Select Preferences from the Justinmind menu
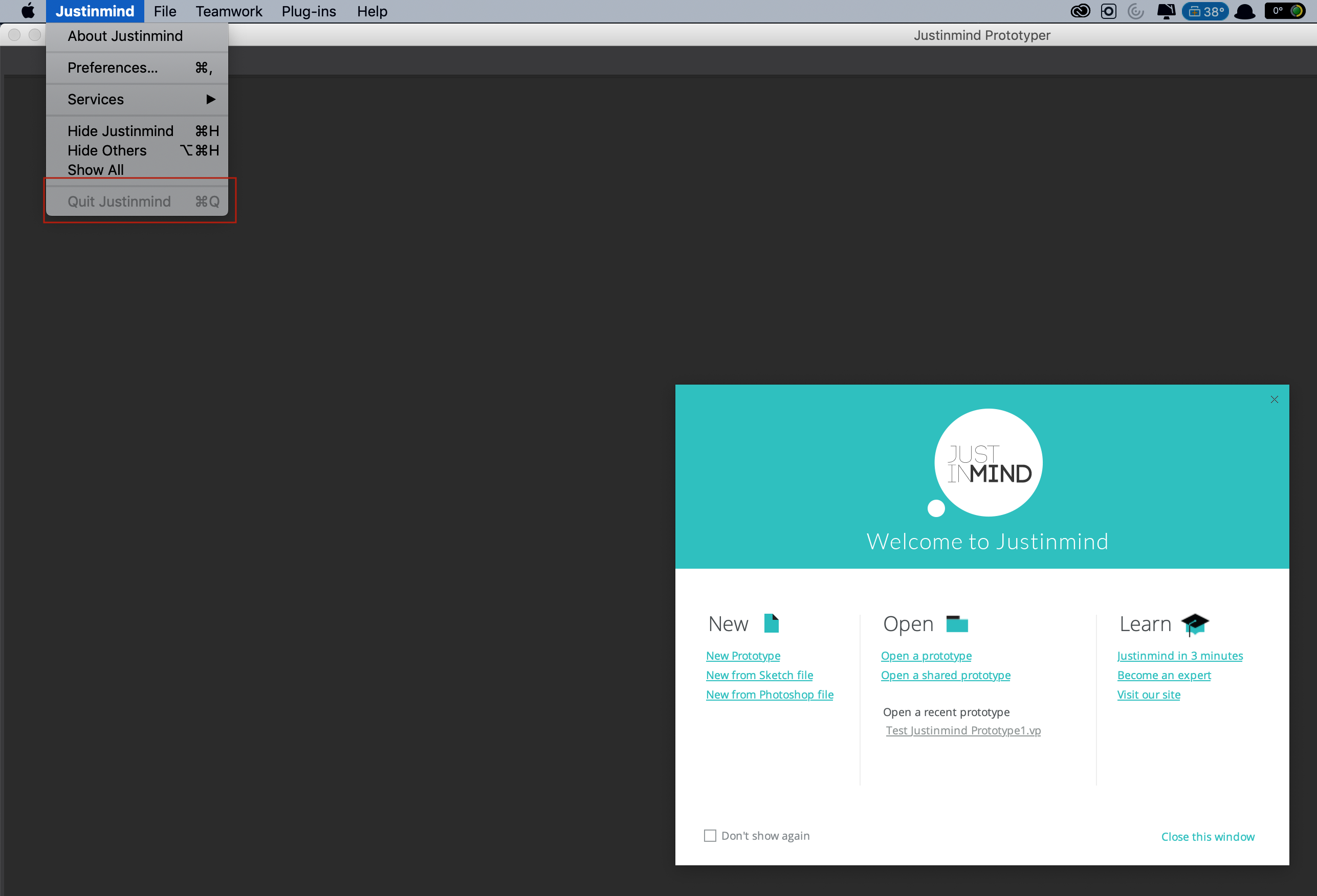 pyautogui.click(x=113, y=68)
